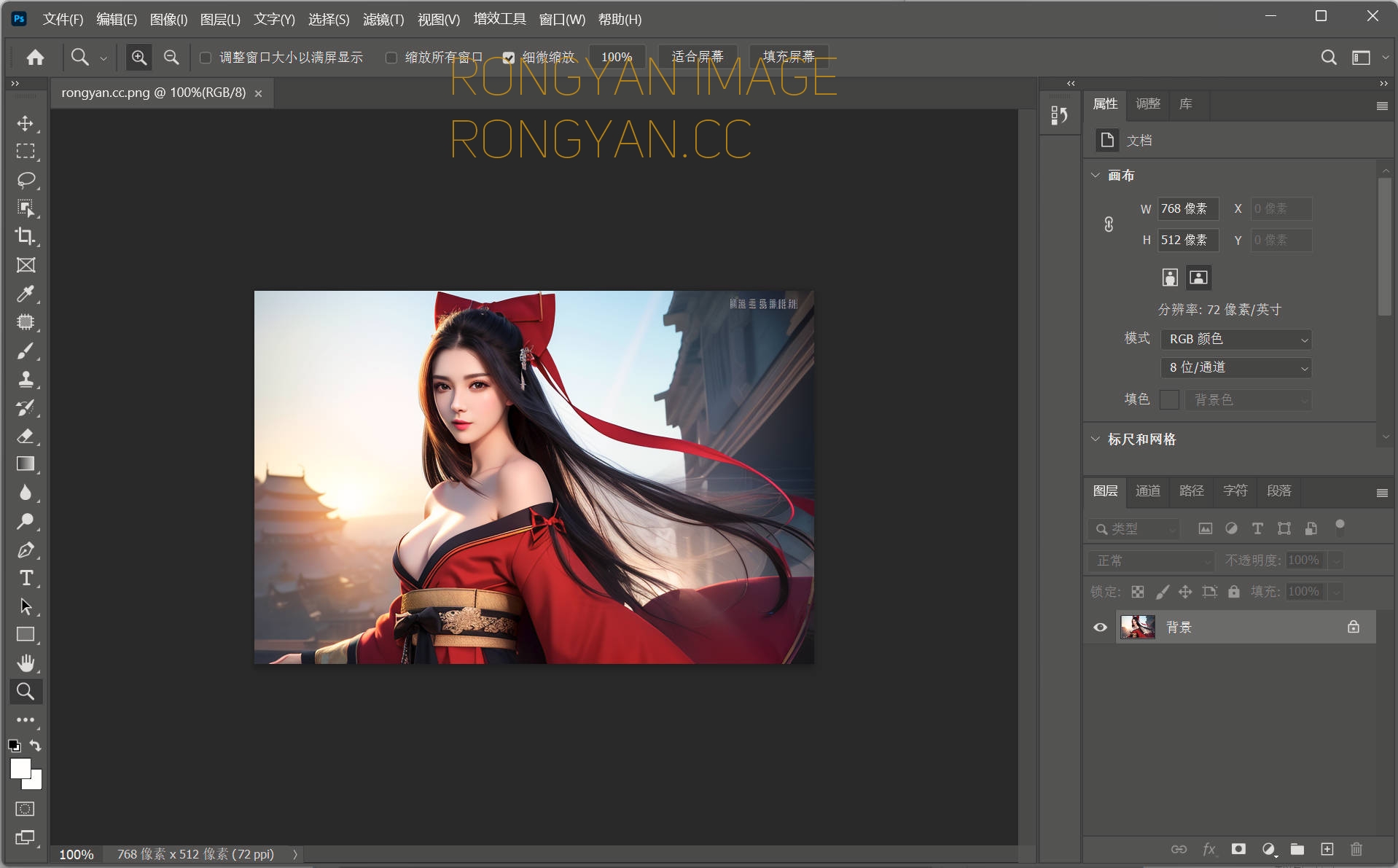The width and height of the screenshot is (1398, 868).
Task: Swap foreground and background colors
Action: pos(35,746)
